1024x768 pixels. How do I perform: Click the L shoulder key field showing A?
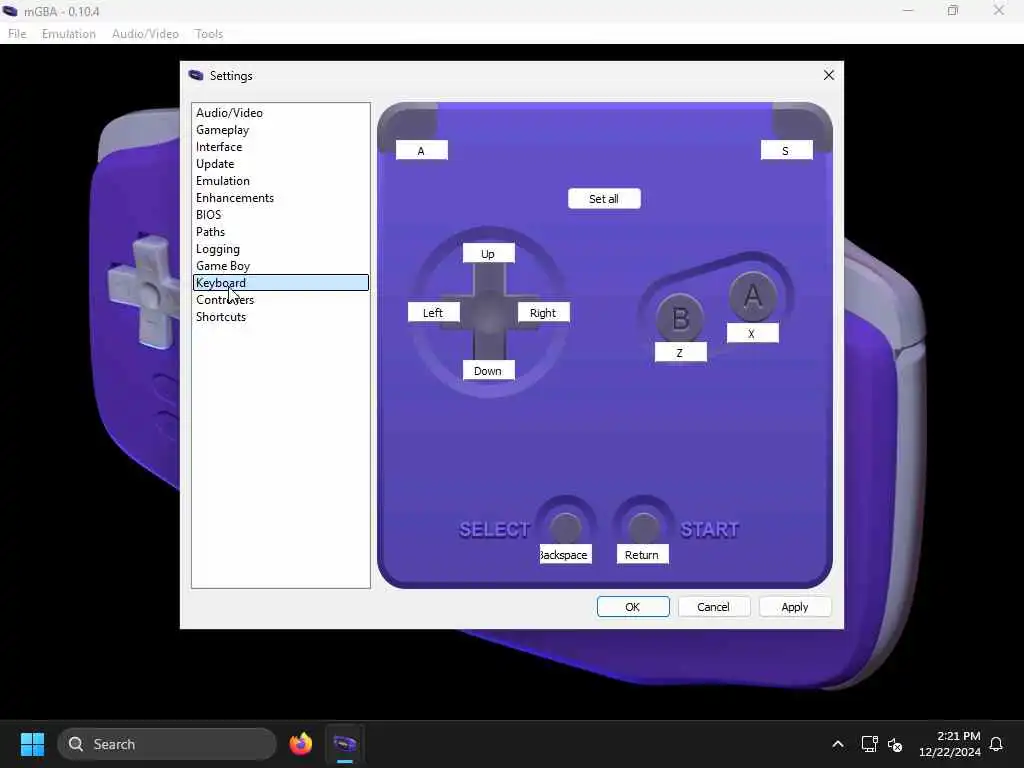[421, 150]
